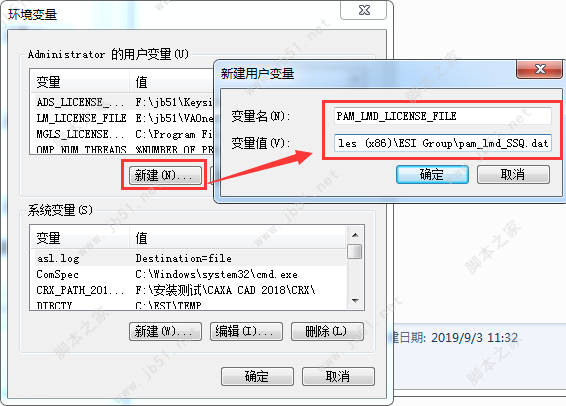
Task: Click the system variables scrollbar thumb
Action: click(355, 252)
